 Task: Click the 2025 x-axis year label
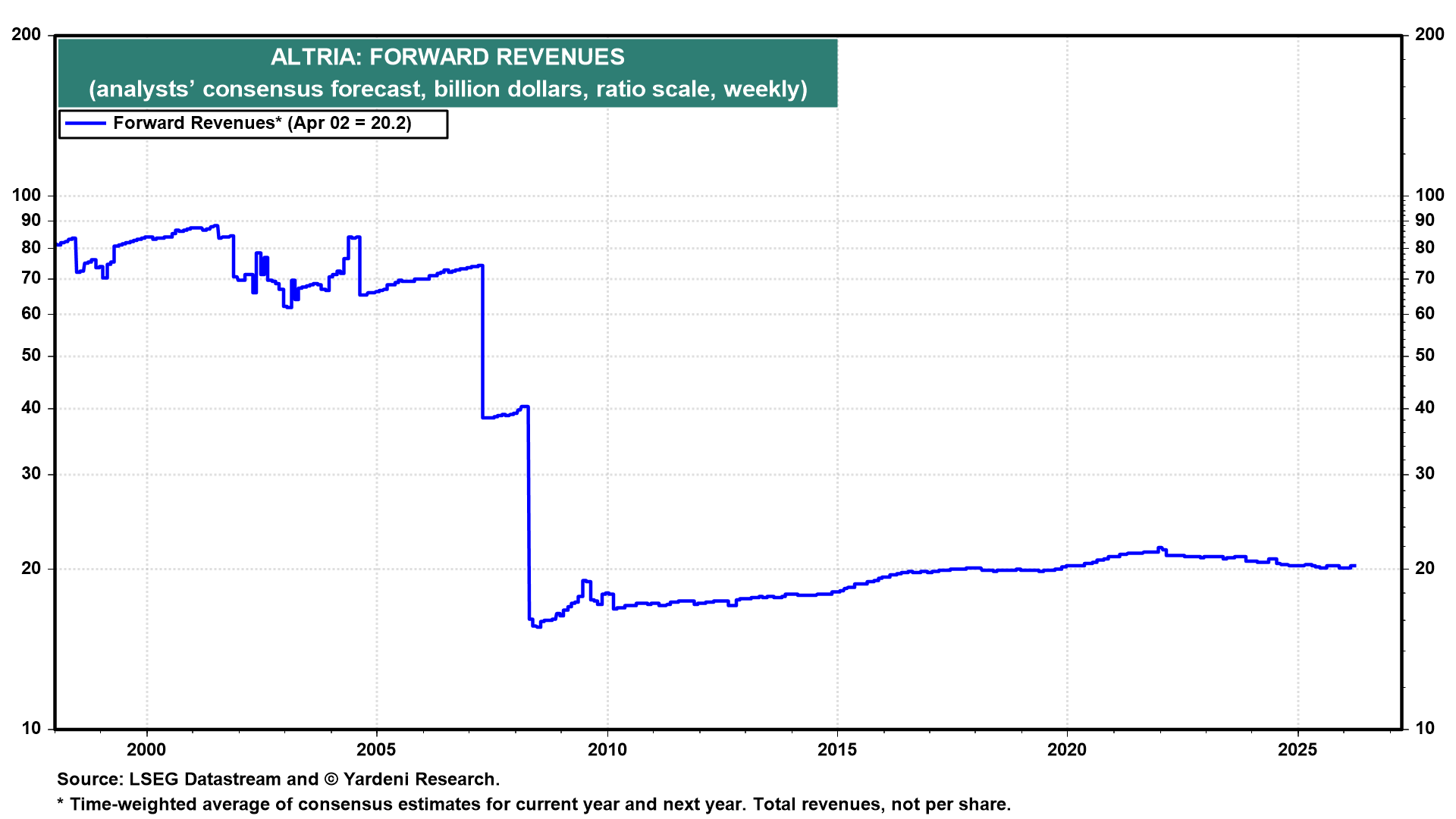[1298, 750]
